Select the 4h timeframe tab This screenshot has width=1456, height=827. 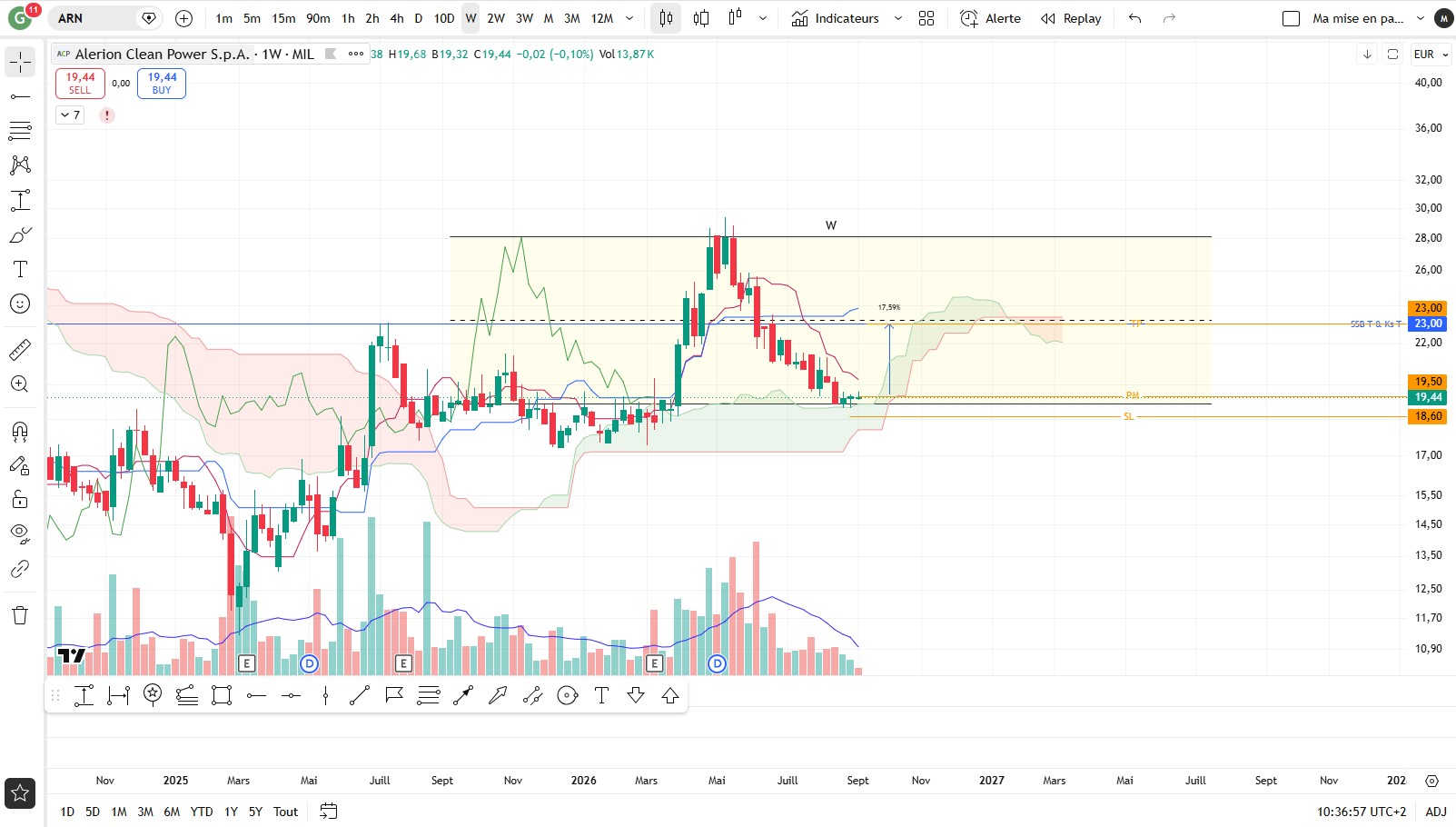pos(397,18)
